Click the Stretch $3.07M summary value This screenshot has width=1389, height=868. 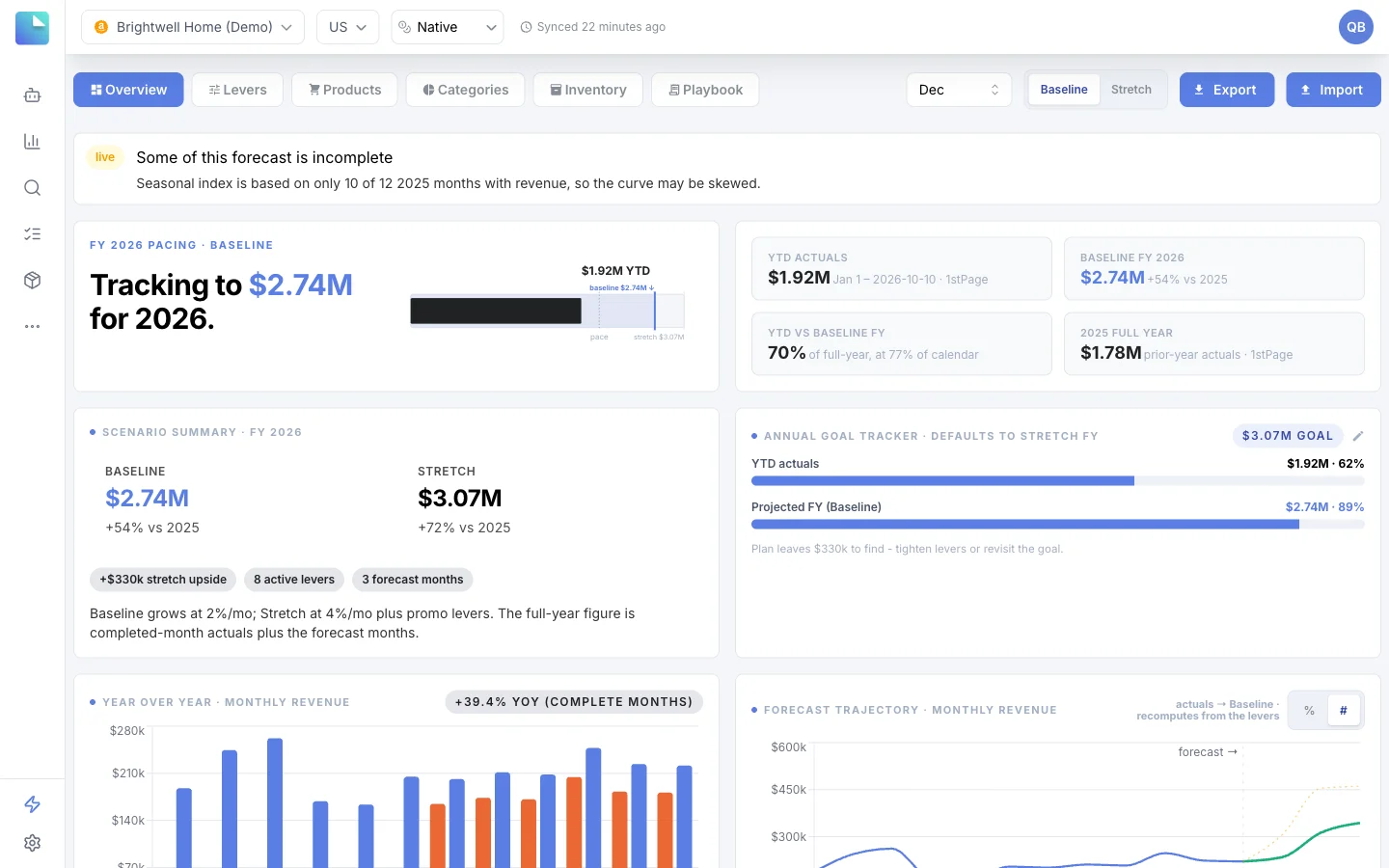pyautogui.click(x=460, y=499)
